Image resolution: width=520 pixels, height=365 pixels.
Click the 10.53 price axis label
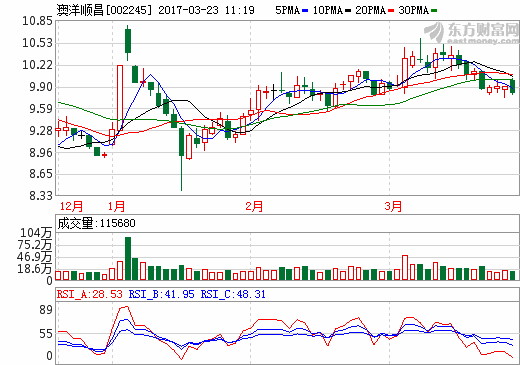point(37,43)
